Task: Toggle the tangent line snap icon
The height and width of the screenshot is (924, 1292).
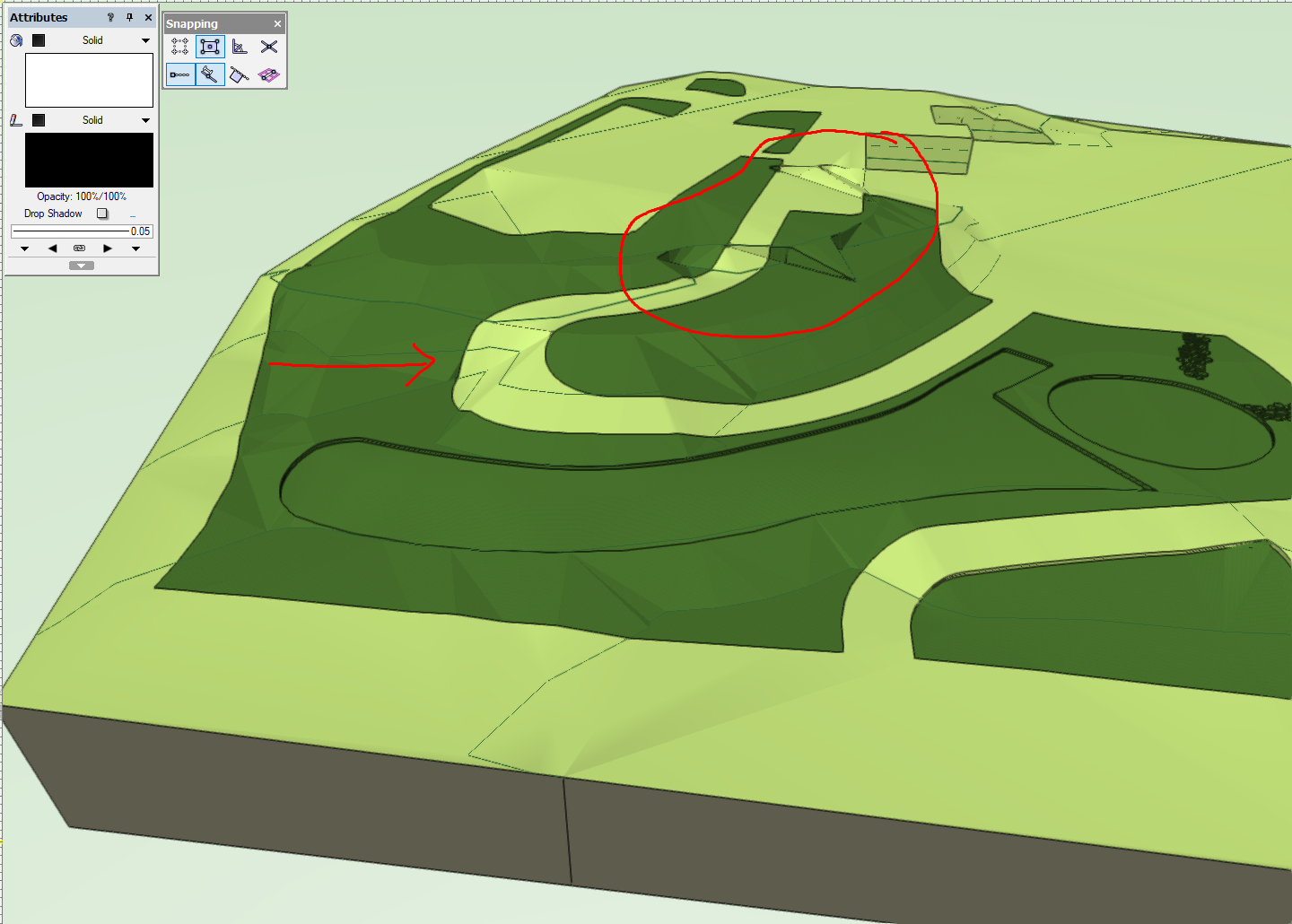Action: click(209, 74)
